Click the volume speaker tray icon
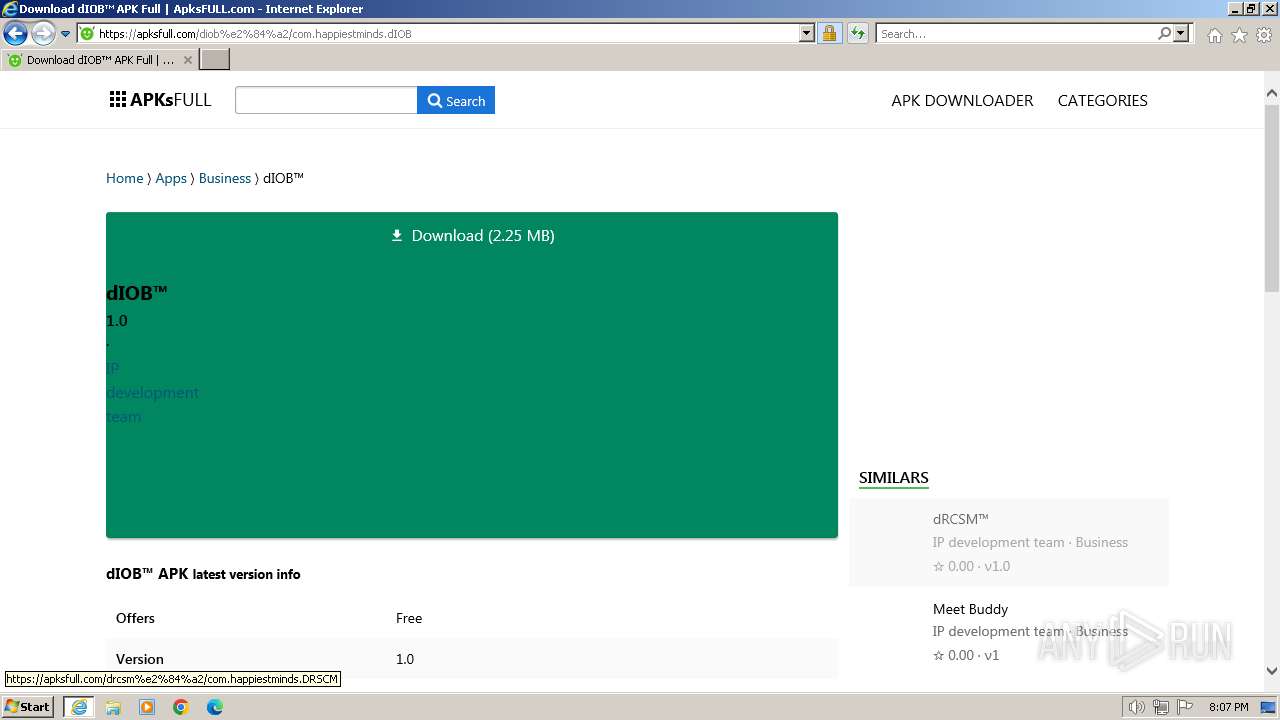 click(1137, 707)
